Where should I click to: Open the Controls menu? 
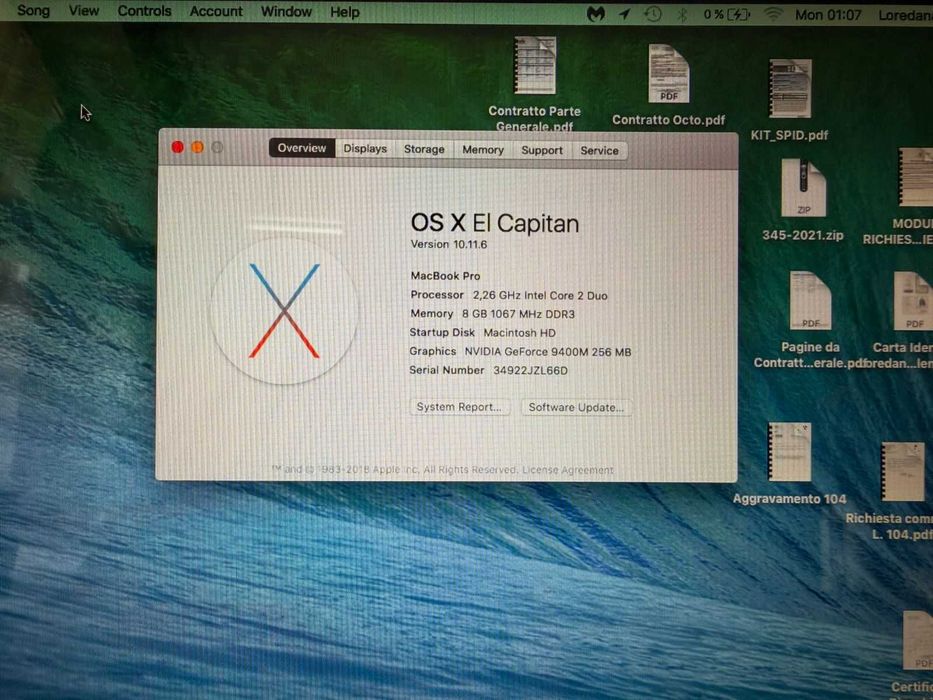pyautogui.click(x=145, y=11)
